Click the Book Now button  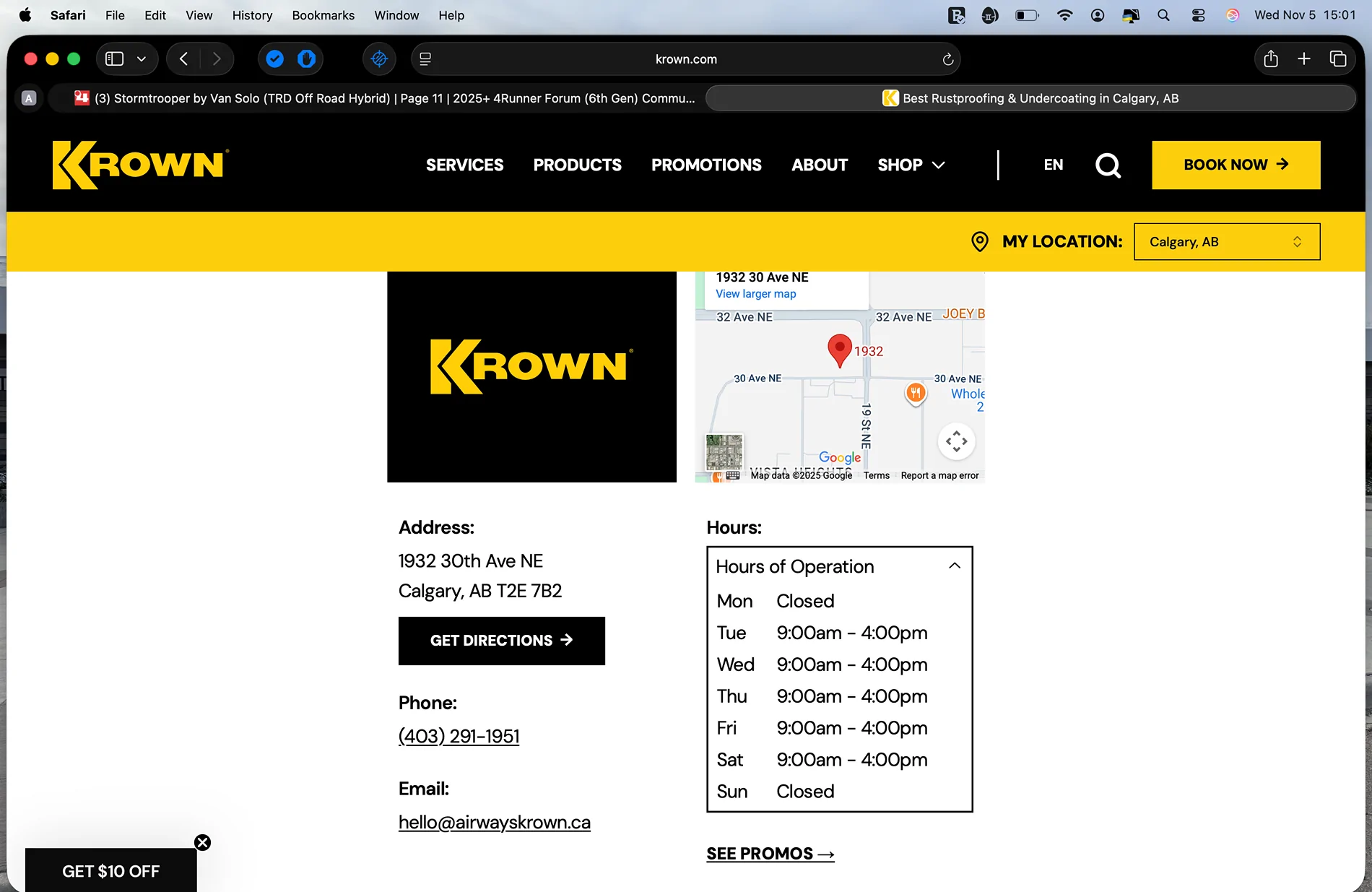click(1236, 165)
